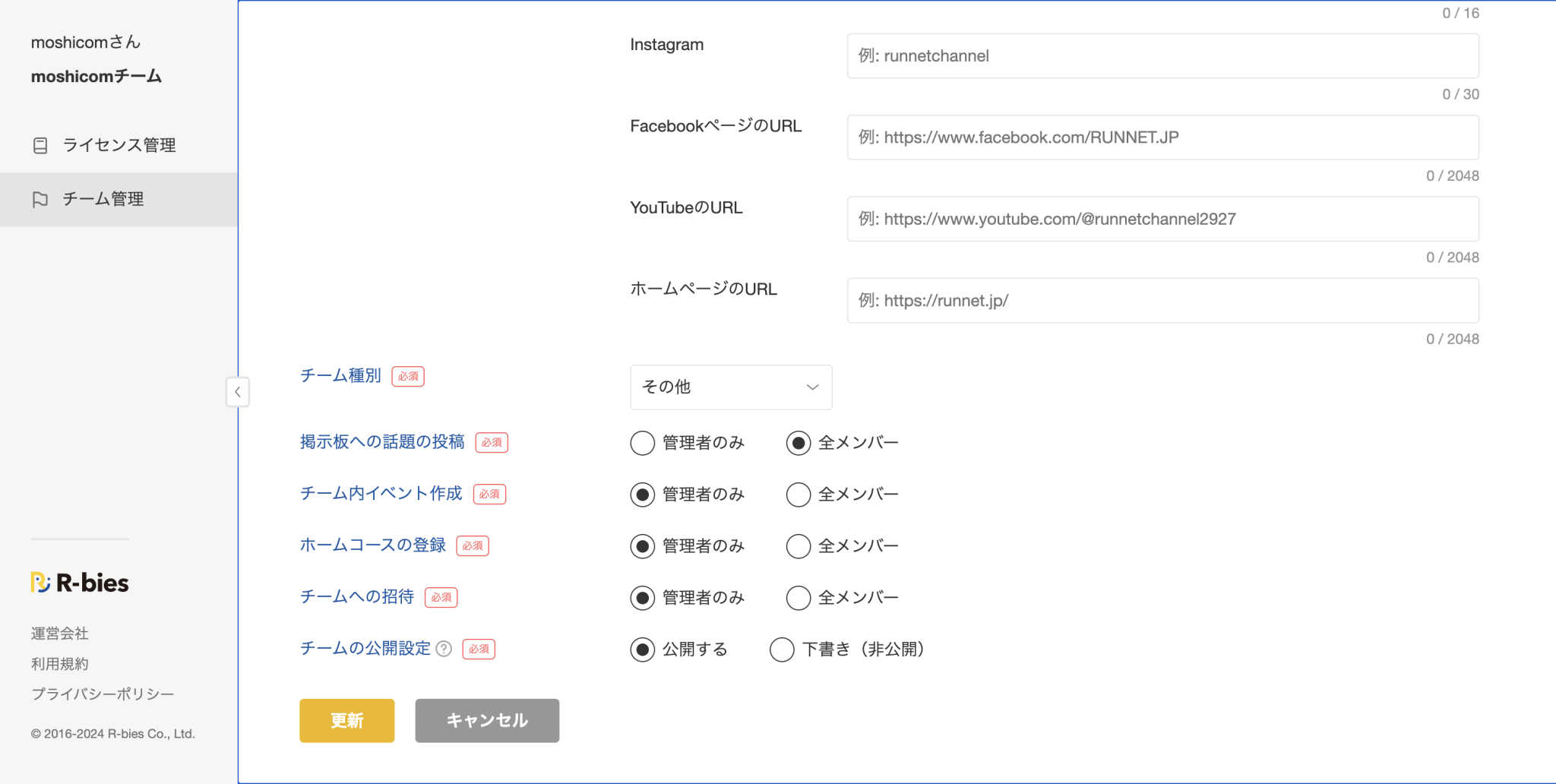Collapse the sidebar with the chevron handle
The image size is (1556, 784).
(238, 392)
